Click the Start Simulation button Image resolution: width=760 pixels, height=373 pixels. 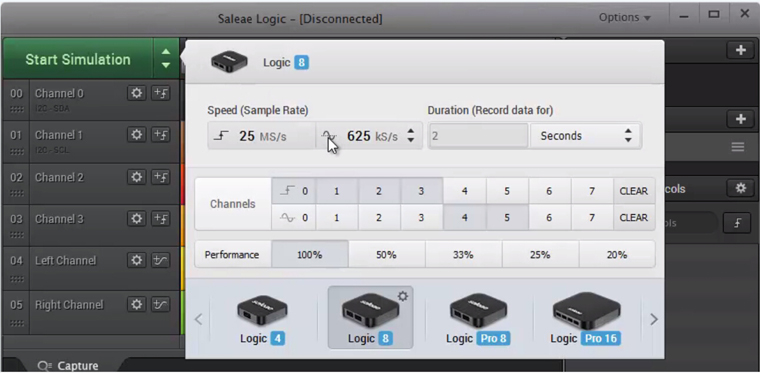click(78, 59)
